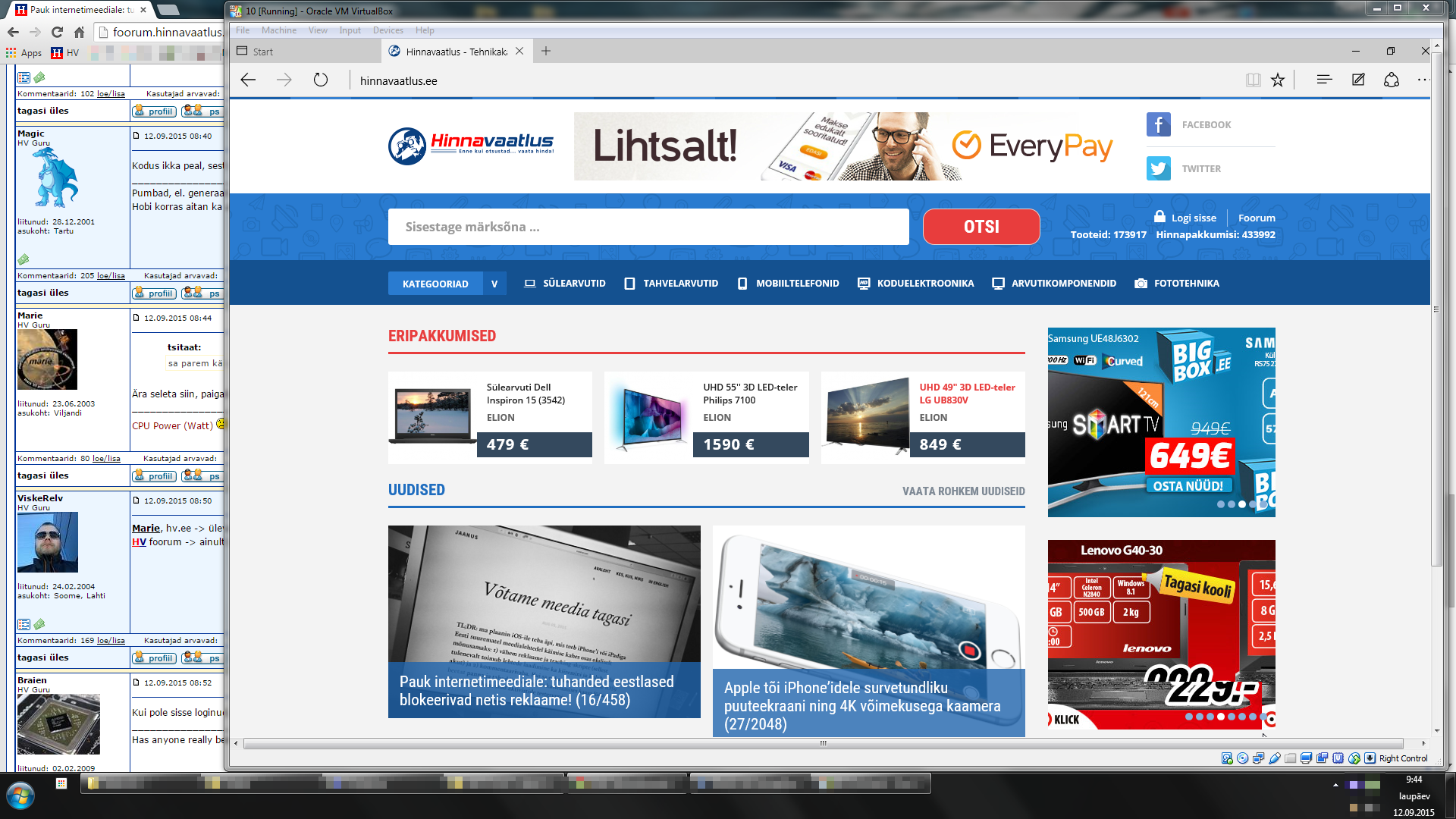Click VirtualBox hard disk activity icon
The height and width of the screenshot is (819, 1456).
click(1227, 758)
